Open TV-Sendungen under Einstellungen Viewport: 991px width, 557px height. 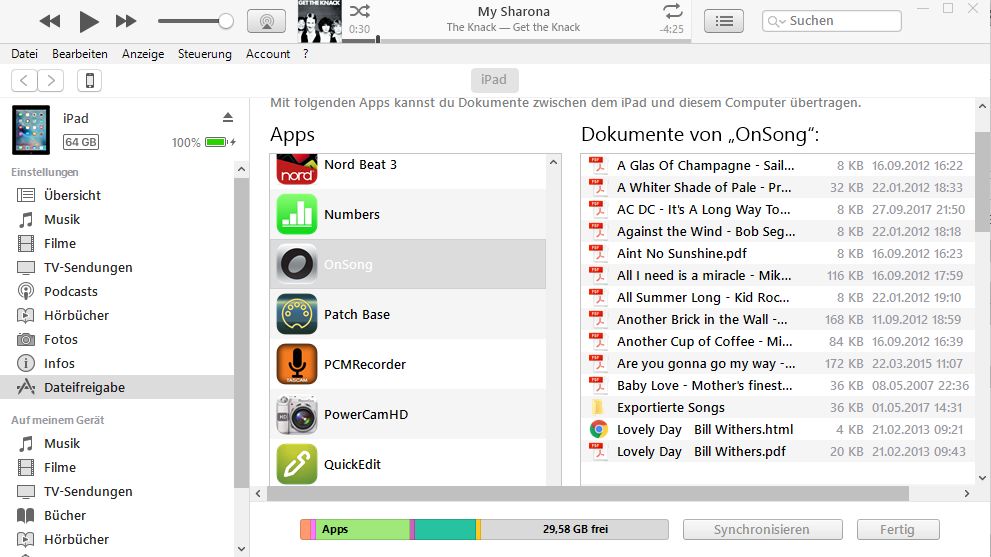[x=117, y=267]
